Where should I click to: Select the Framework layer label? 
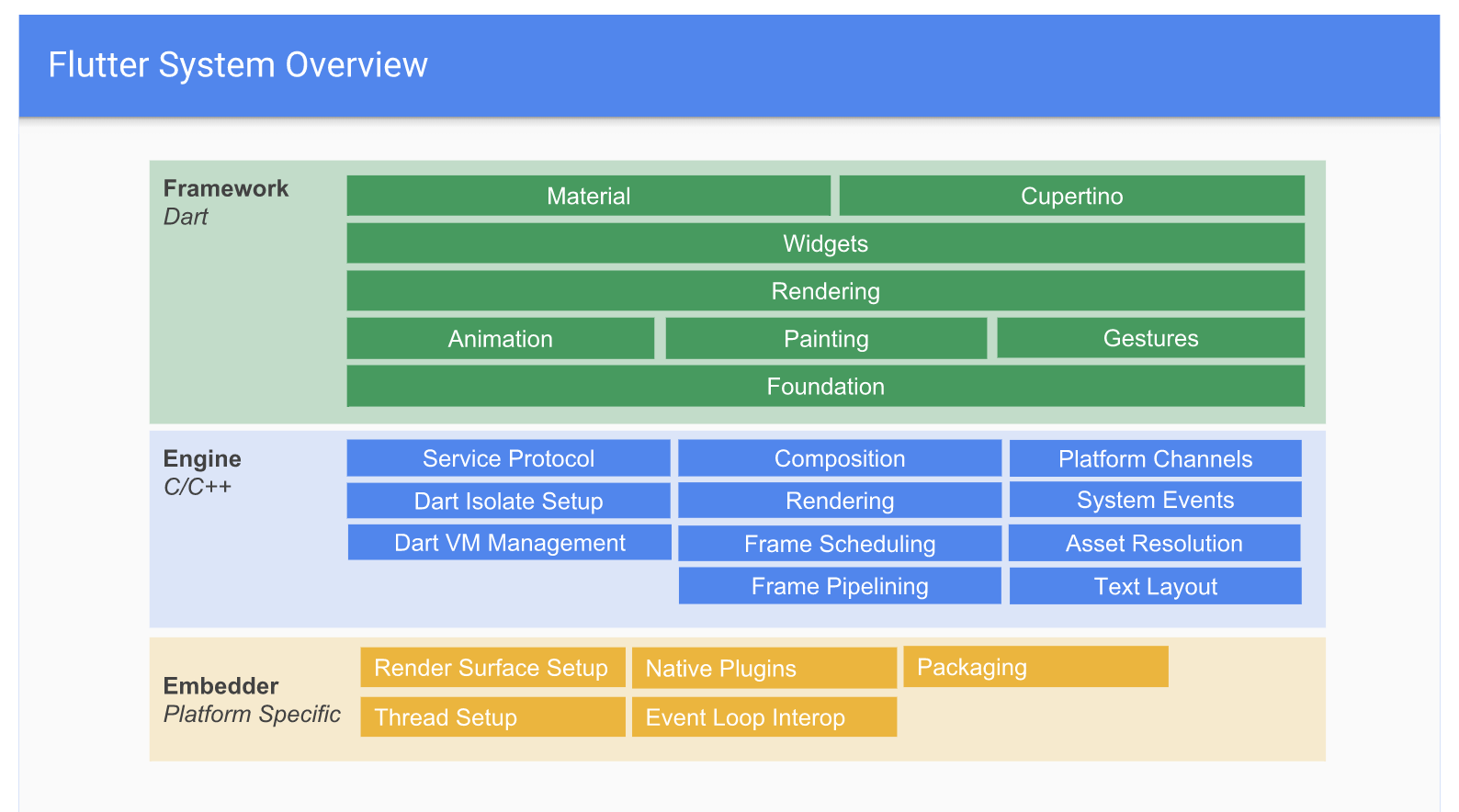(226, 188)
